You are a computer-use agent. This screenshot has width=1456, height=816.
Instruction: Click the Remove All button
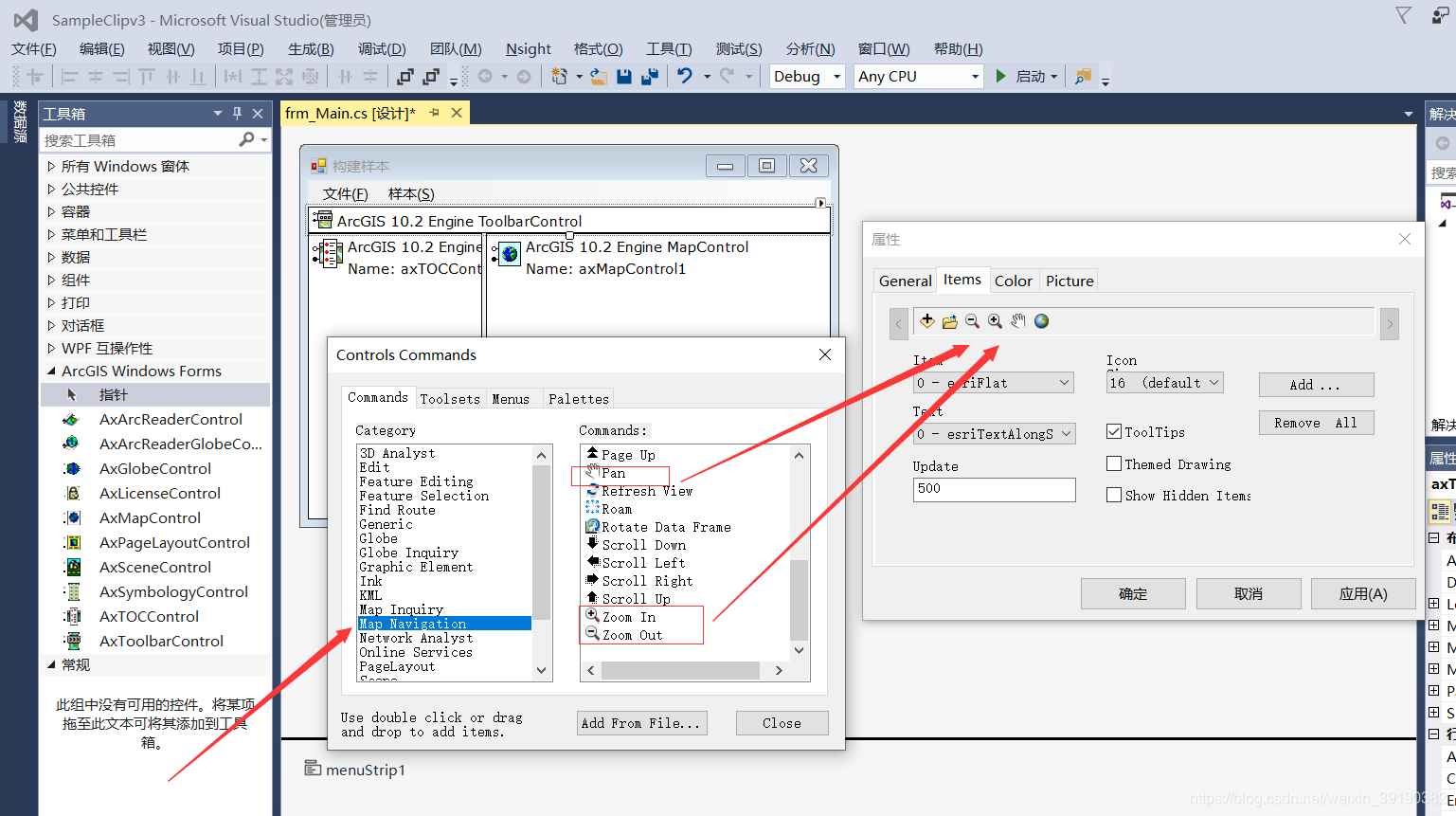(1316, 423)
